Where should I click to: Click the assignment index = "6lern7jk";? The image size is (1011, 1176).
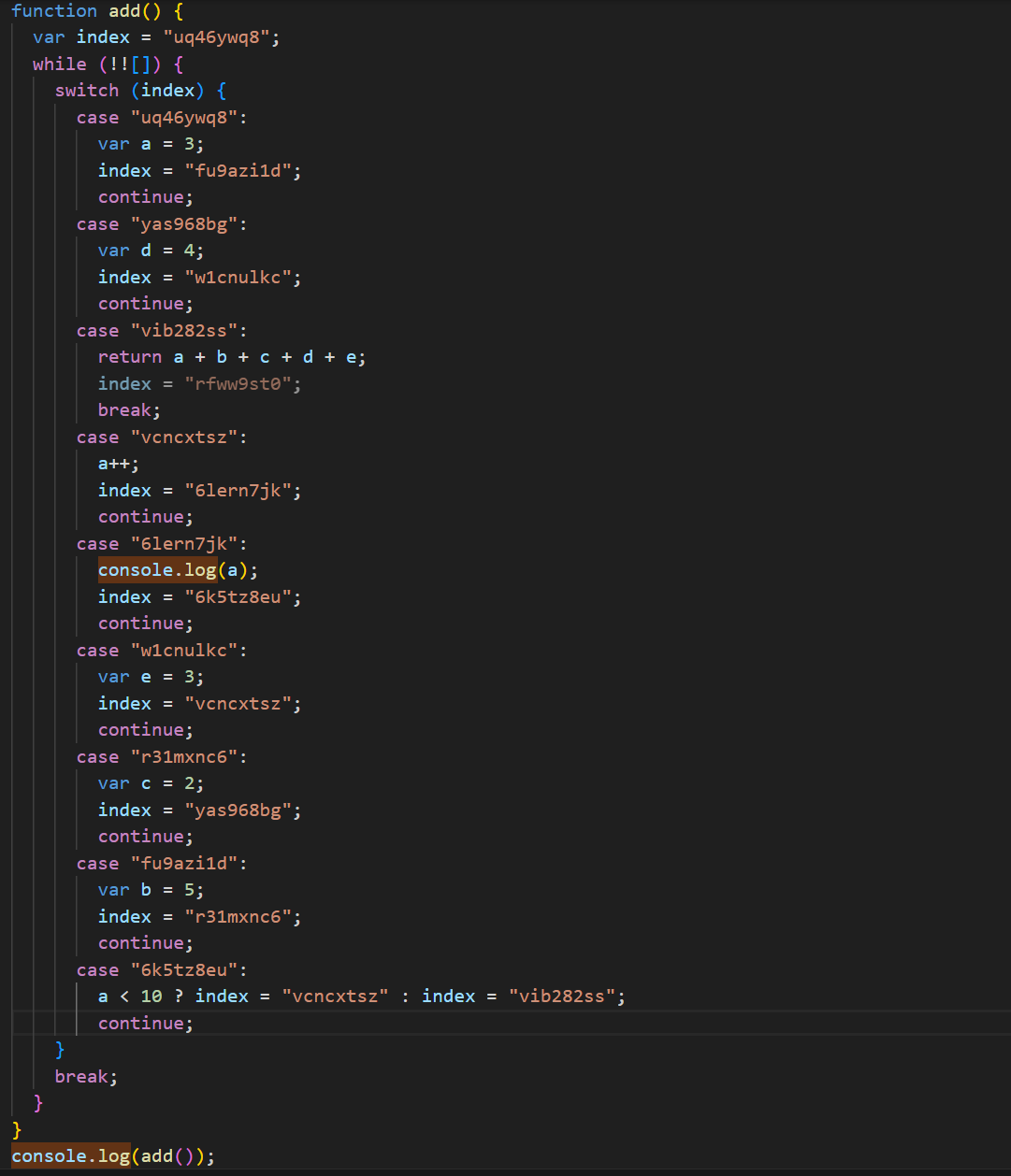200,491
